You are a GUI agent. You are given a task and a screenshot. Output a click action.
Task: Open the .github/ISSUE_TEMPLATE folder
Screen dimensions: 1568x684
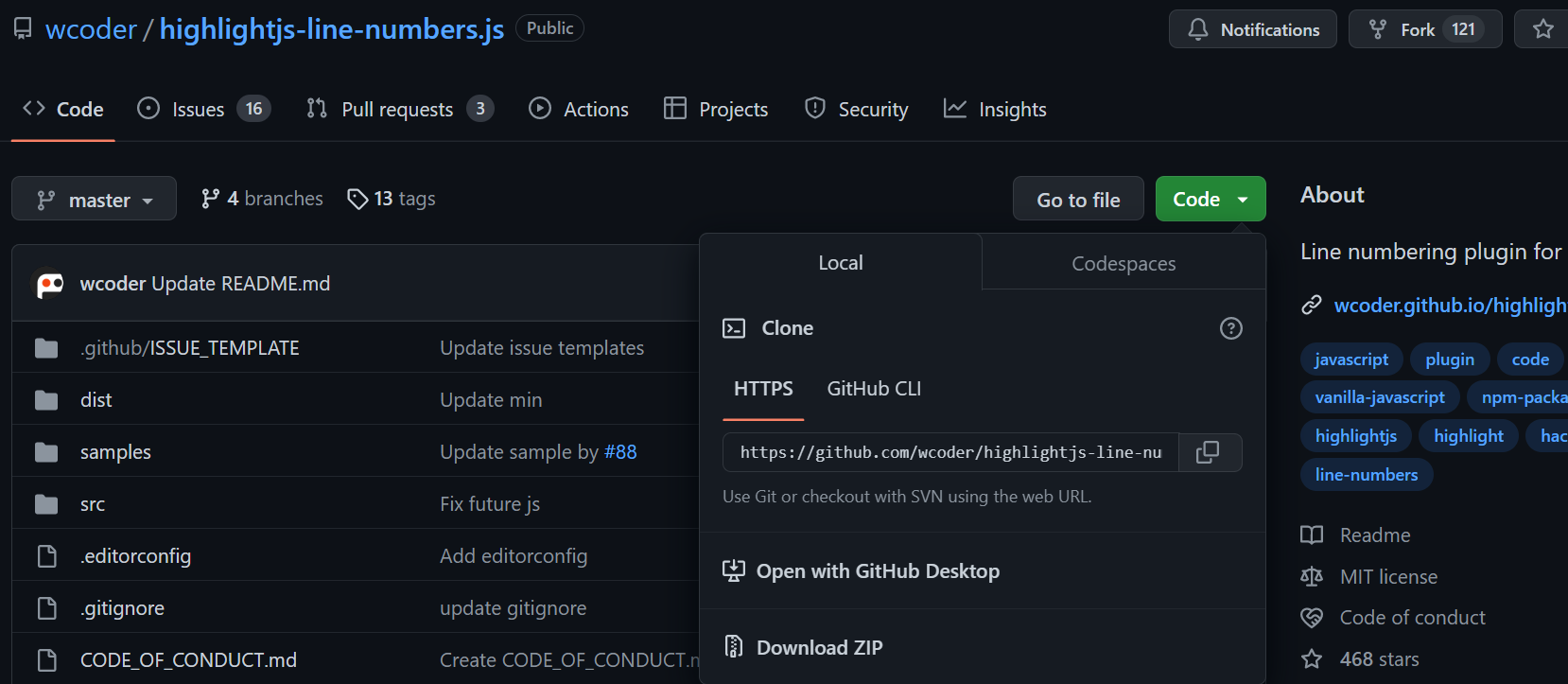[x=190, y=348]
